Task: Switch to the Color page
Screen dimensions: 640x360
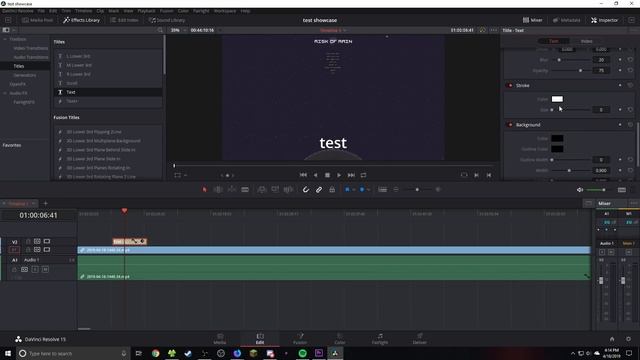Action: click(340, 338)
